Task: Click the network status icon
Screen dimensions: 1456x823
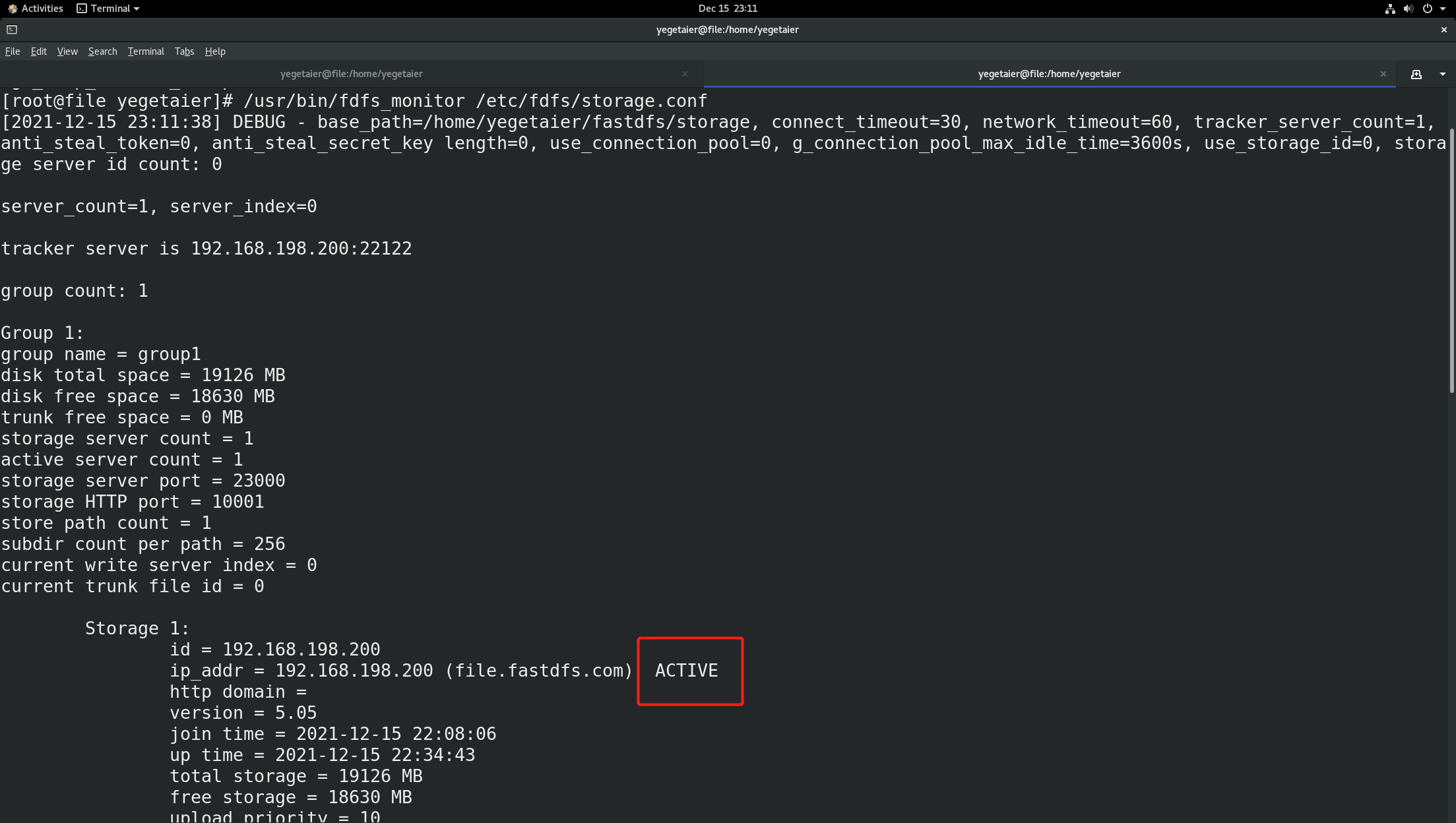Action: tap(1390, 9)
